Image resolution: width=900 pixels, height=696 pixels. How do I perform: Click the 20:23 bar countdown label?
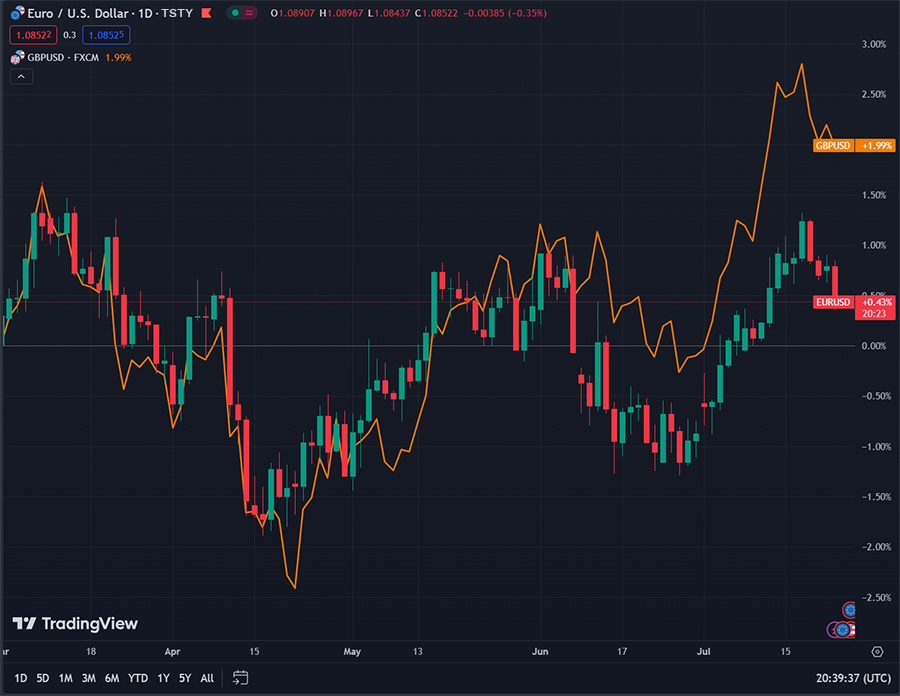[x=874, y=313]
